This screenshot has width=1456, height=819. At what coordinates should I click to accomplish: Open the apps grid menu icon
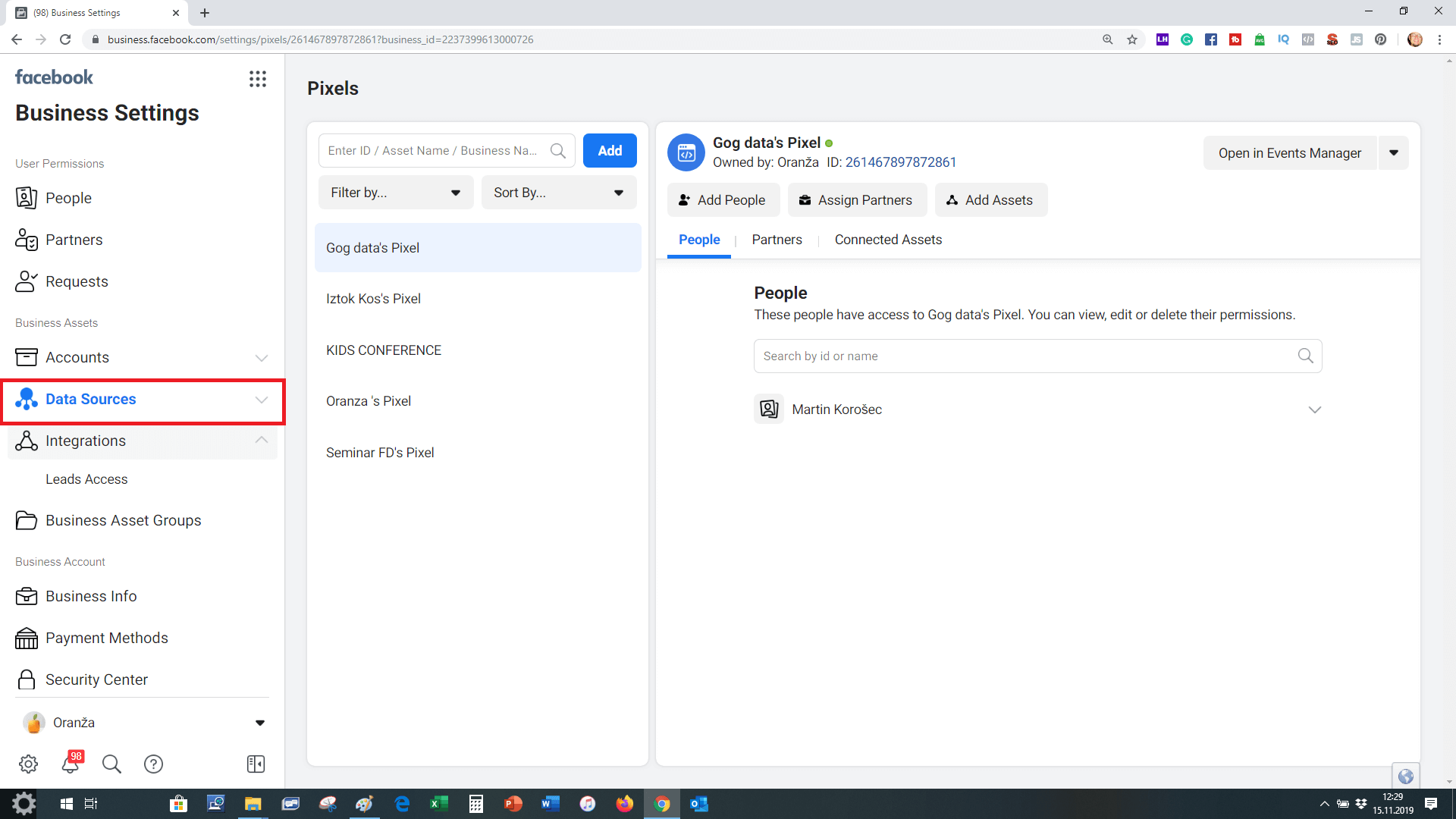coord(258,79)
